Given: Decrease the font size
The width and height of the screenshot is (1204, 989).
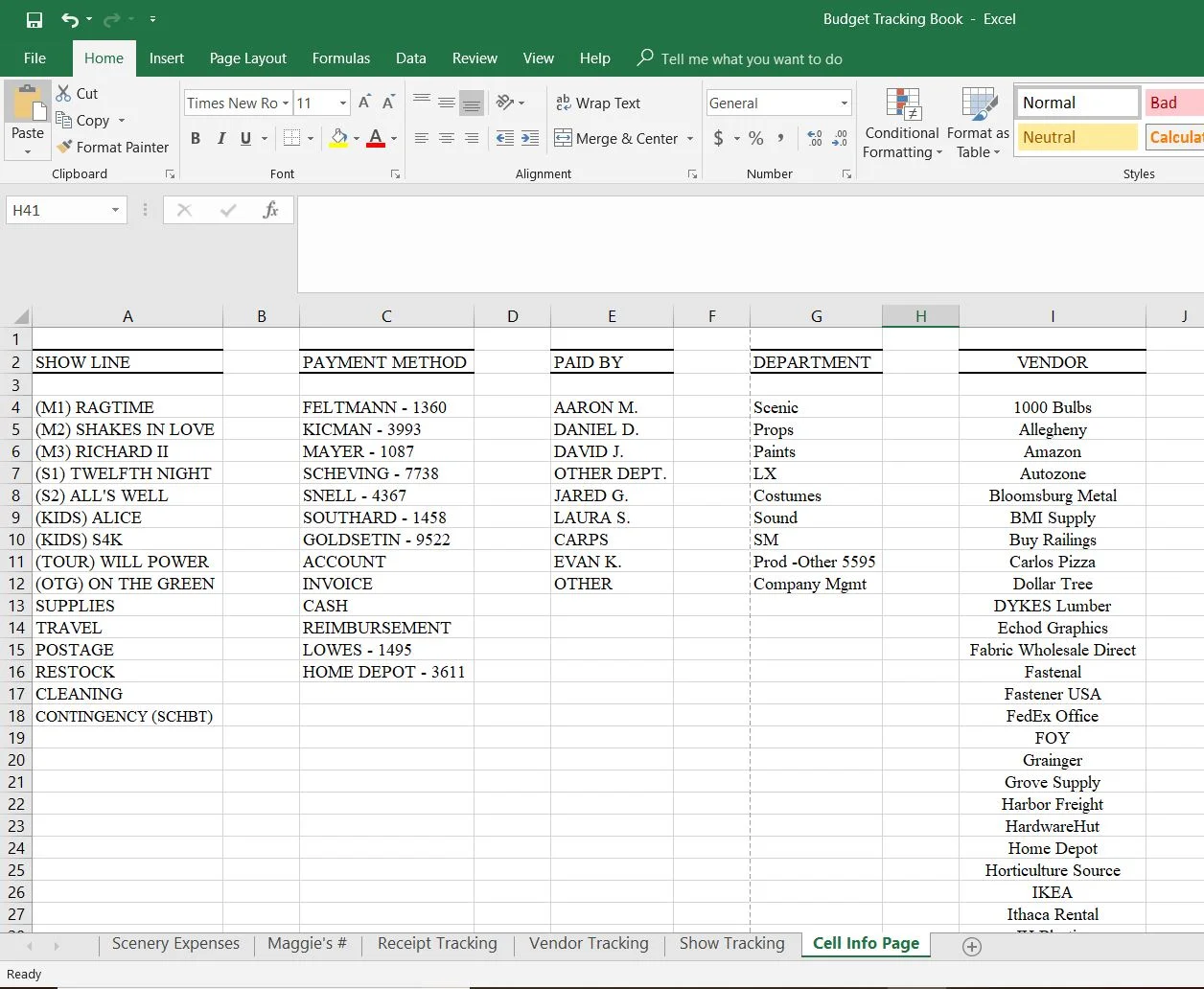Looking at the screenshot, I should coord(388,103).
